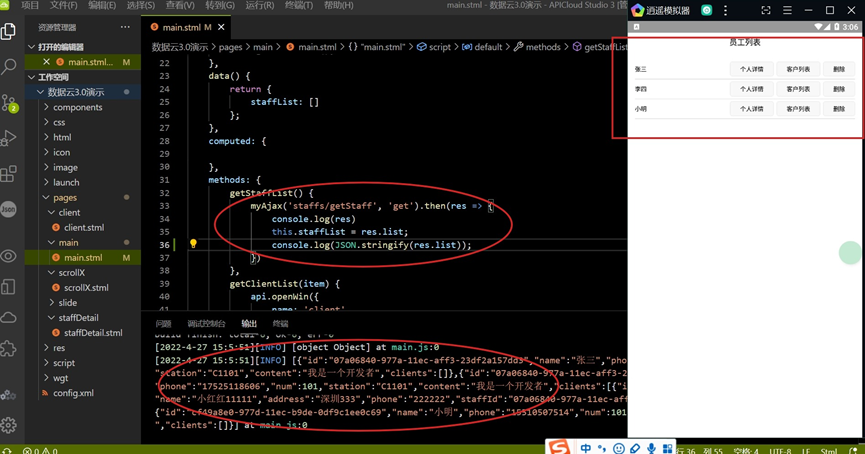Screen dimensions: 865x454
Task: Select main.stml under the main folder
Action: [x=83, y=258]
